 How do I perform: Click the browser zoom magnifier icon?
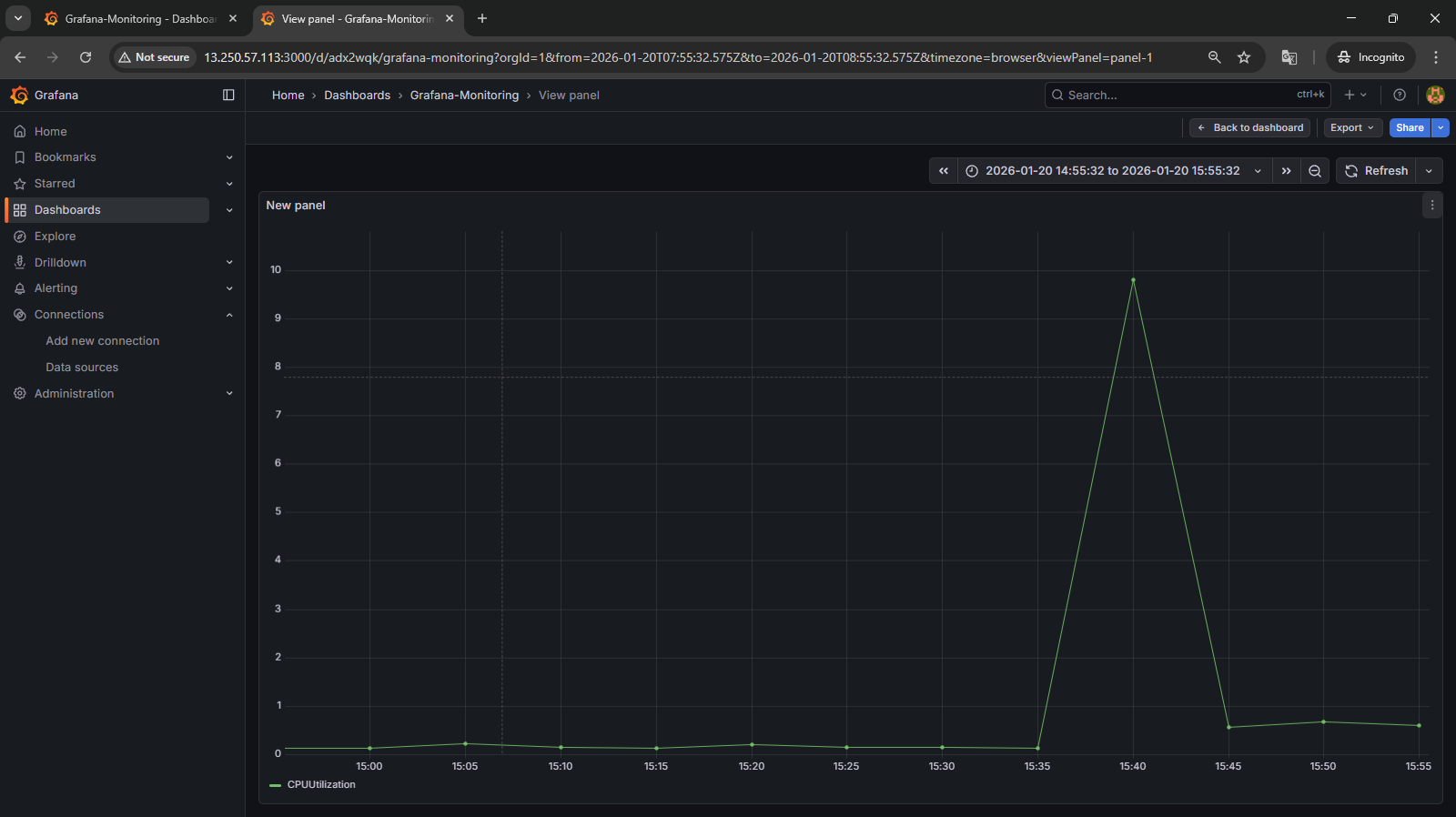pos(1214,57)
